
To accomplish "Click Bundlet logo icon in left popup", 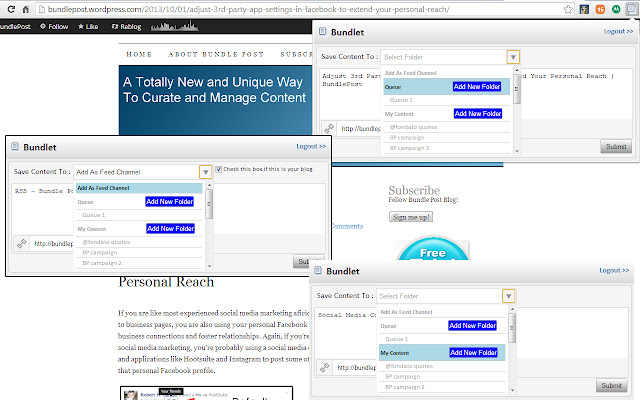I will tap(15, 147).
